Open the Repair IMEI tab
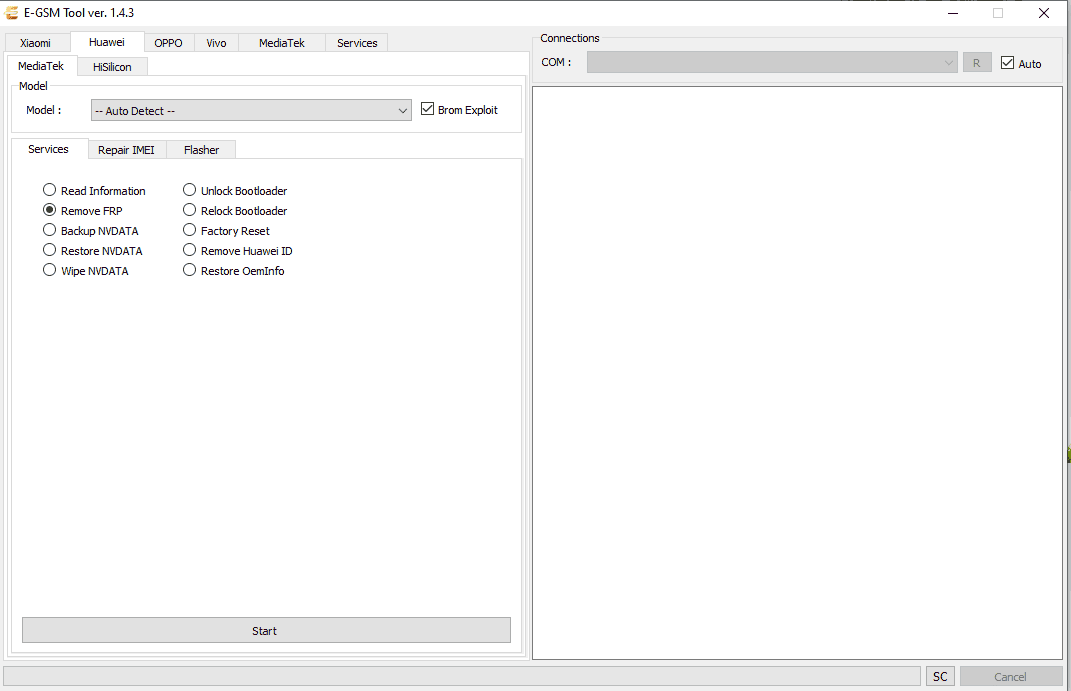The height and width of the screenshot is (691, 1071). tap(126, 150)
